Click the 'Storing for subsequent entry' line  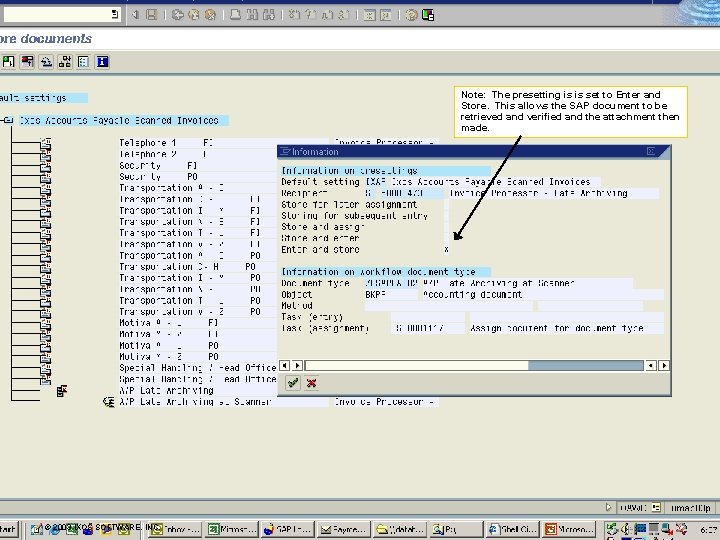pos(354,216)
